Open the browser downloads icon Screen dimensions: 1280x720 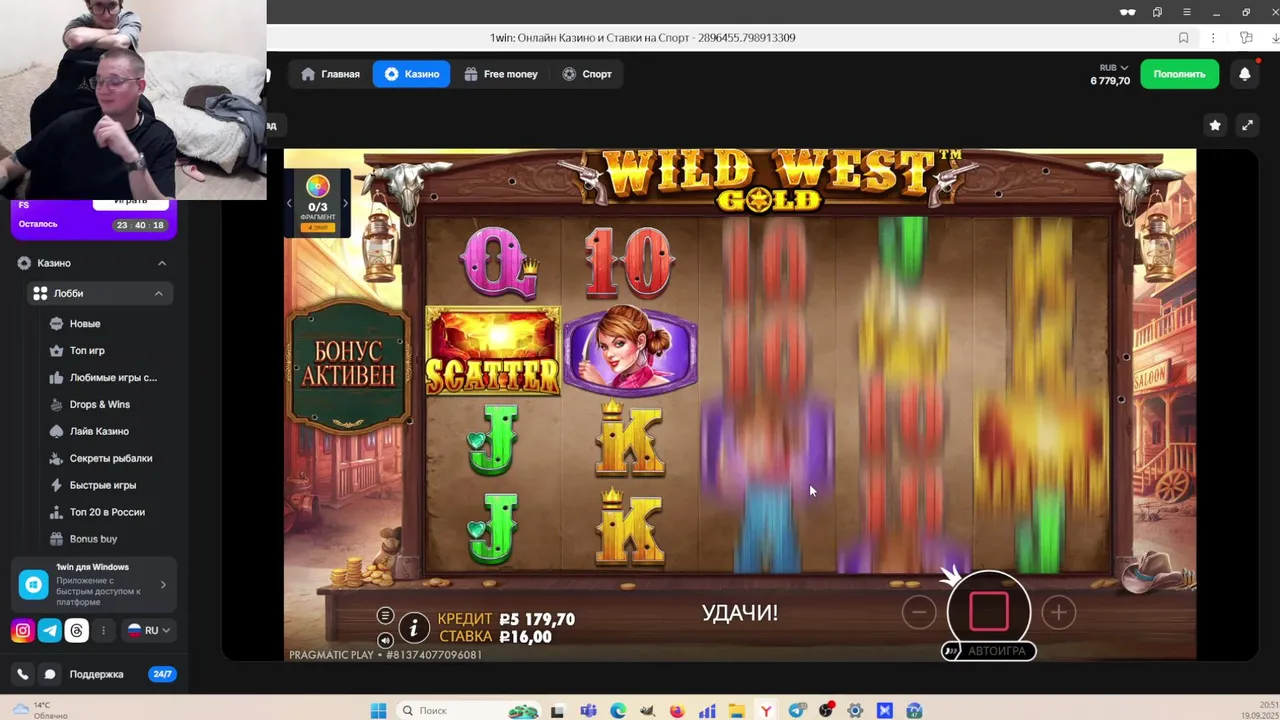[x=1274, y=38]
